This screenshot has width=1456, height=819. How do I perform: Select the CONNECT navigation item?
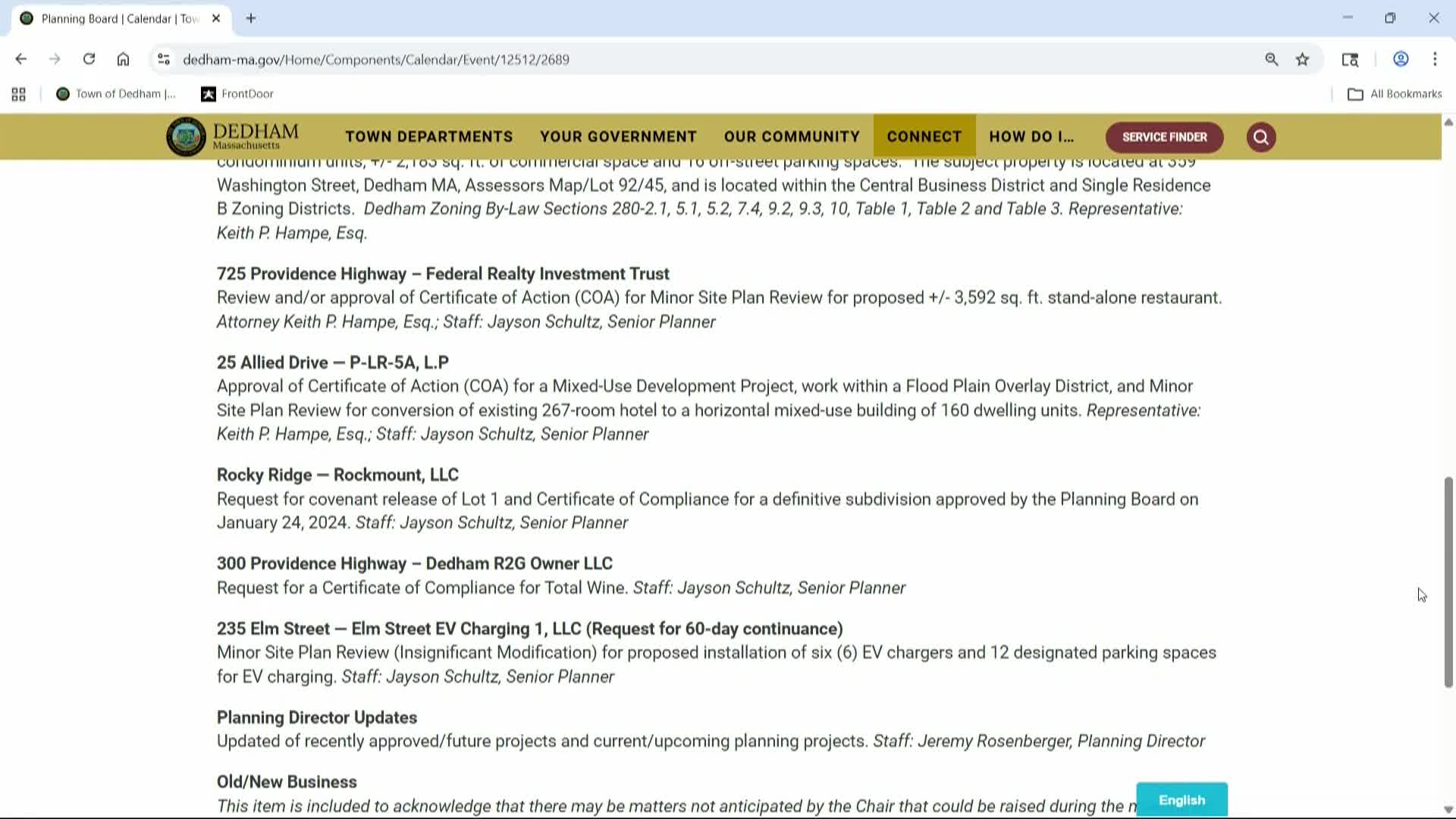(924, 136)
